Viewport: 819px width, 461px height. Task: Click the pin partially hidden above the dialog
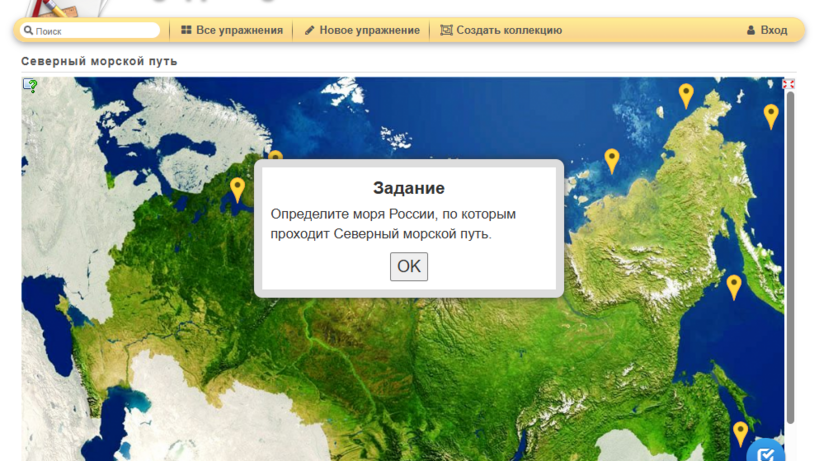(x=275, y=156)
